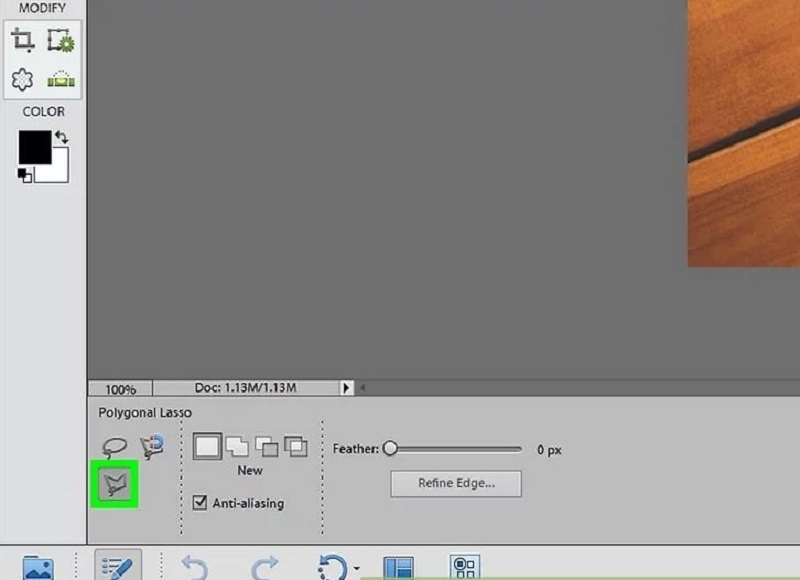This screenshot has width=800, height=580.
Task: Select the Straighten tool
Action: pyautogui.click(x=61, y=79)
